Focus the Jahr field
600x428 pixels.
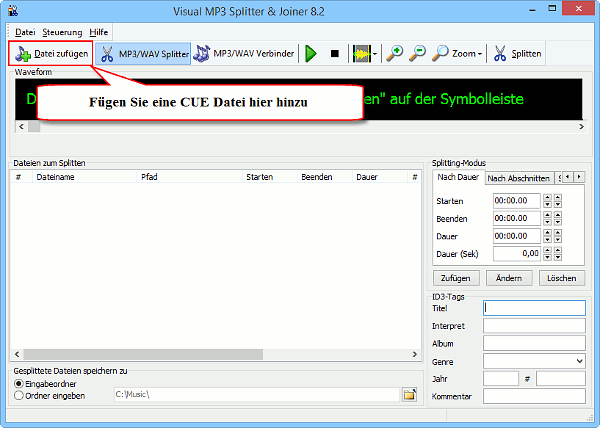pyautogui.click(x=501, y=379)
